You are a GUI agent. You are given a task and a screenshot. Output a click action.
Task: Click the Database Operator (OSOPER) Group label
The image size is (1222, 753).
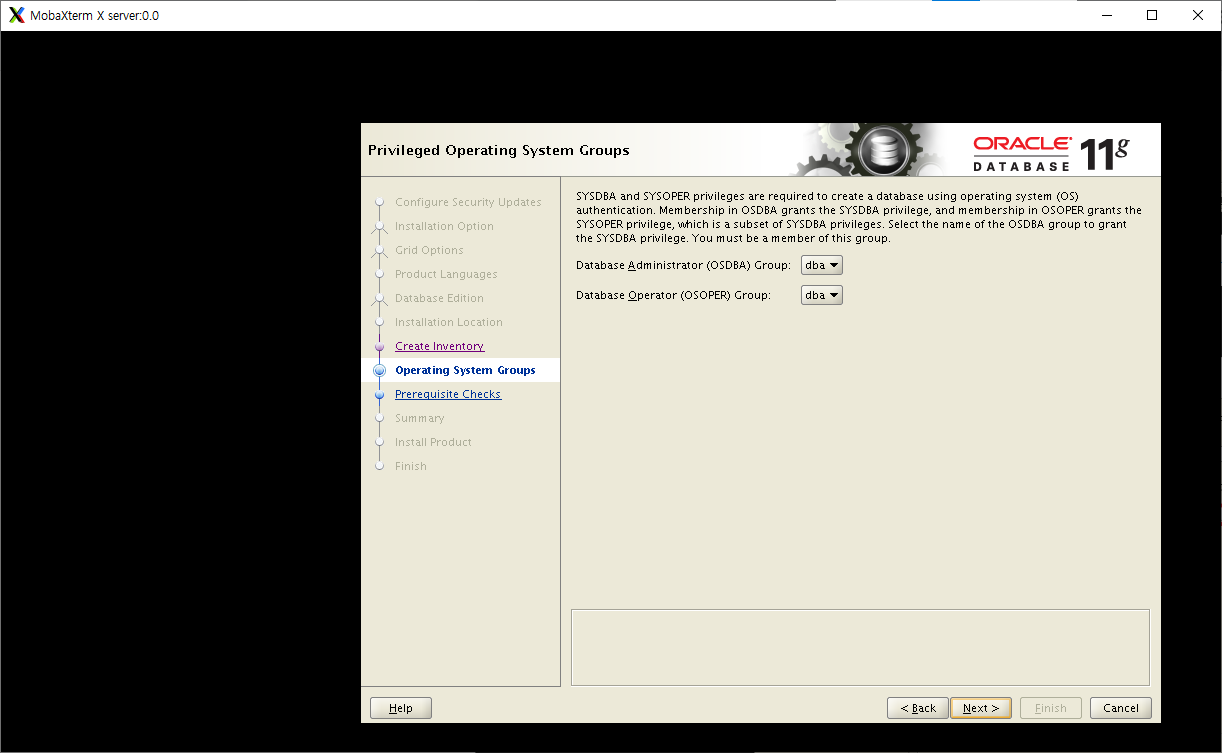point(673,295)
